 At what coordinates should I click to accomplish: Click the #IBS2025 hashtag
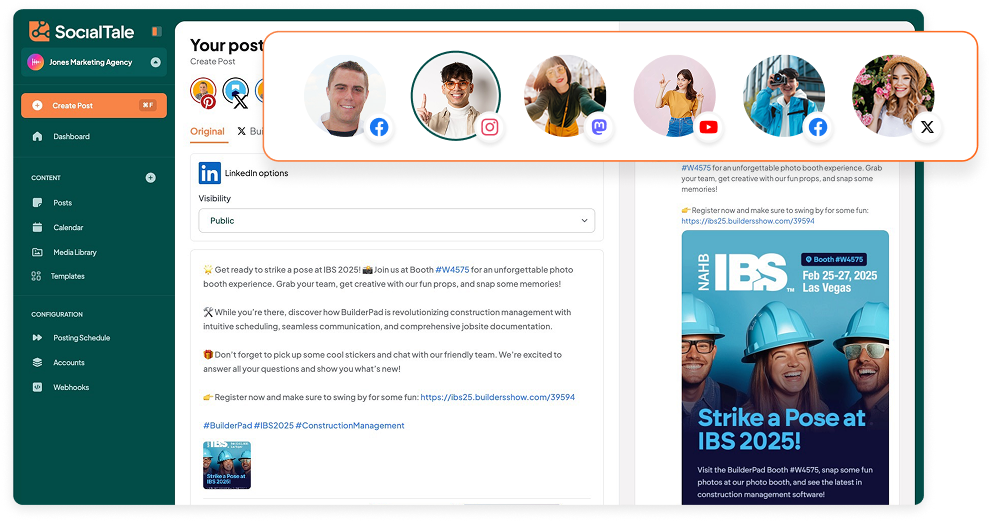click(274, 426)
